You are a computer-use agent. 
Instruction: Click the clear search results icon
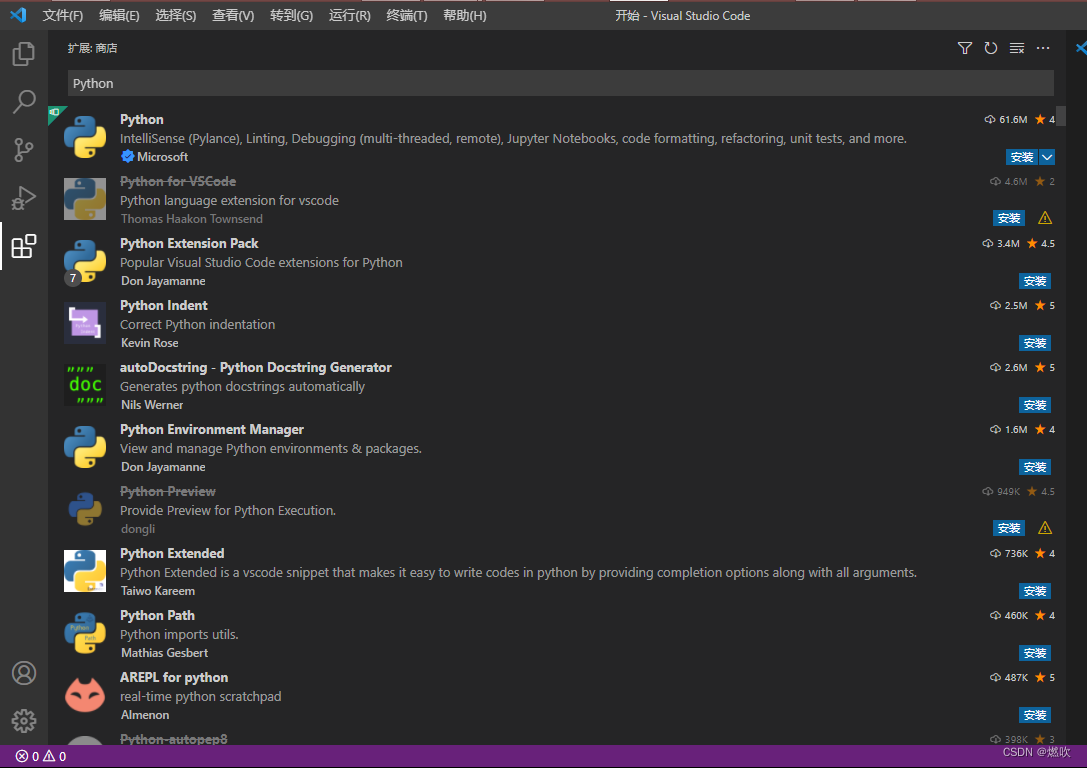[x=1016, y=47]
